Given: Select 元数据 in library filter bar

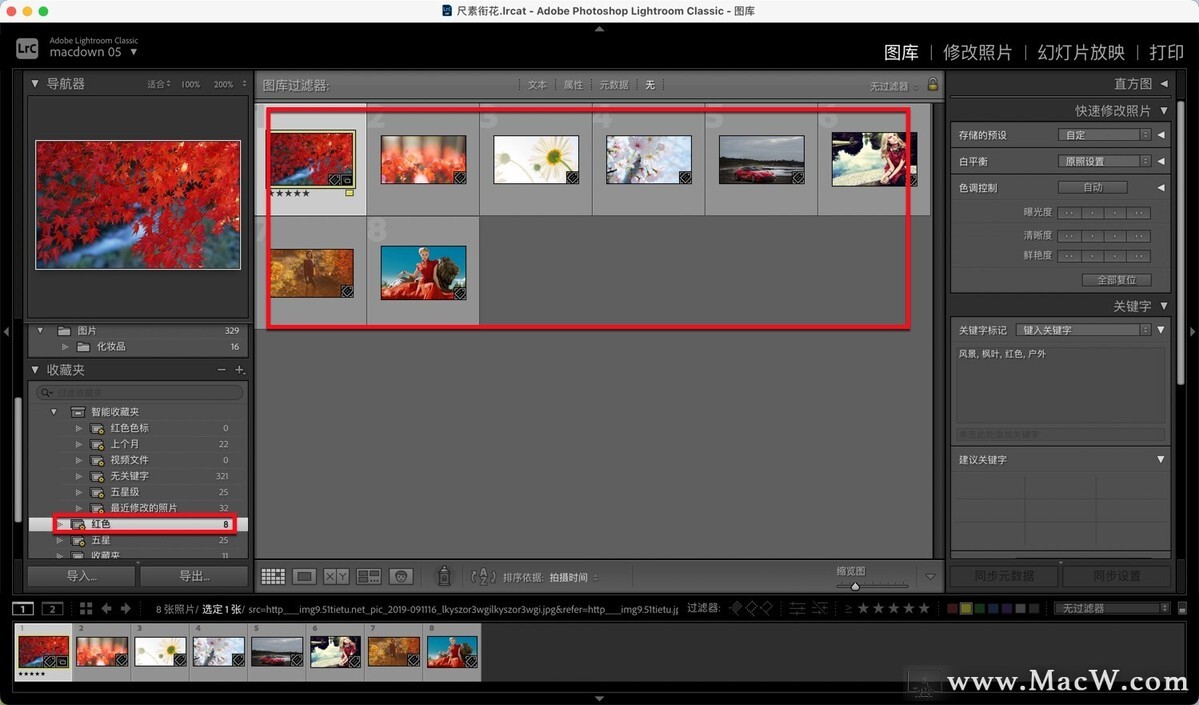Looking at the screenshot, I should click(x=614, y=85).
